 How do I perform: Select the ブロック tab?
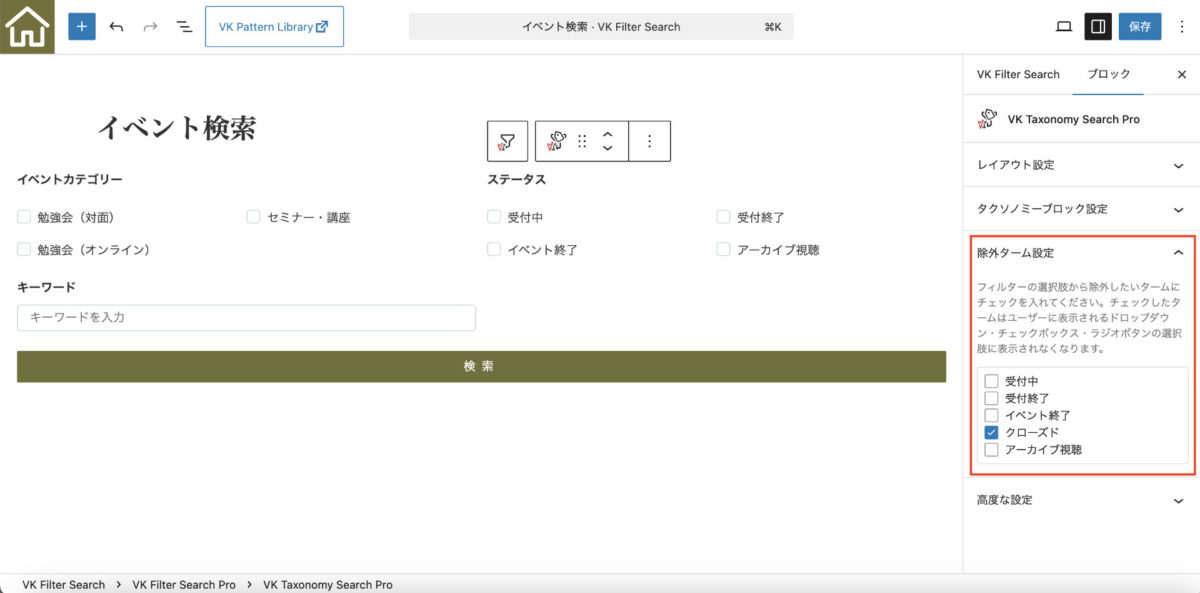pos(1108,75)
